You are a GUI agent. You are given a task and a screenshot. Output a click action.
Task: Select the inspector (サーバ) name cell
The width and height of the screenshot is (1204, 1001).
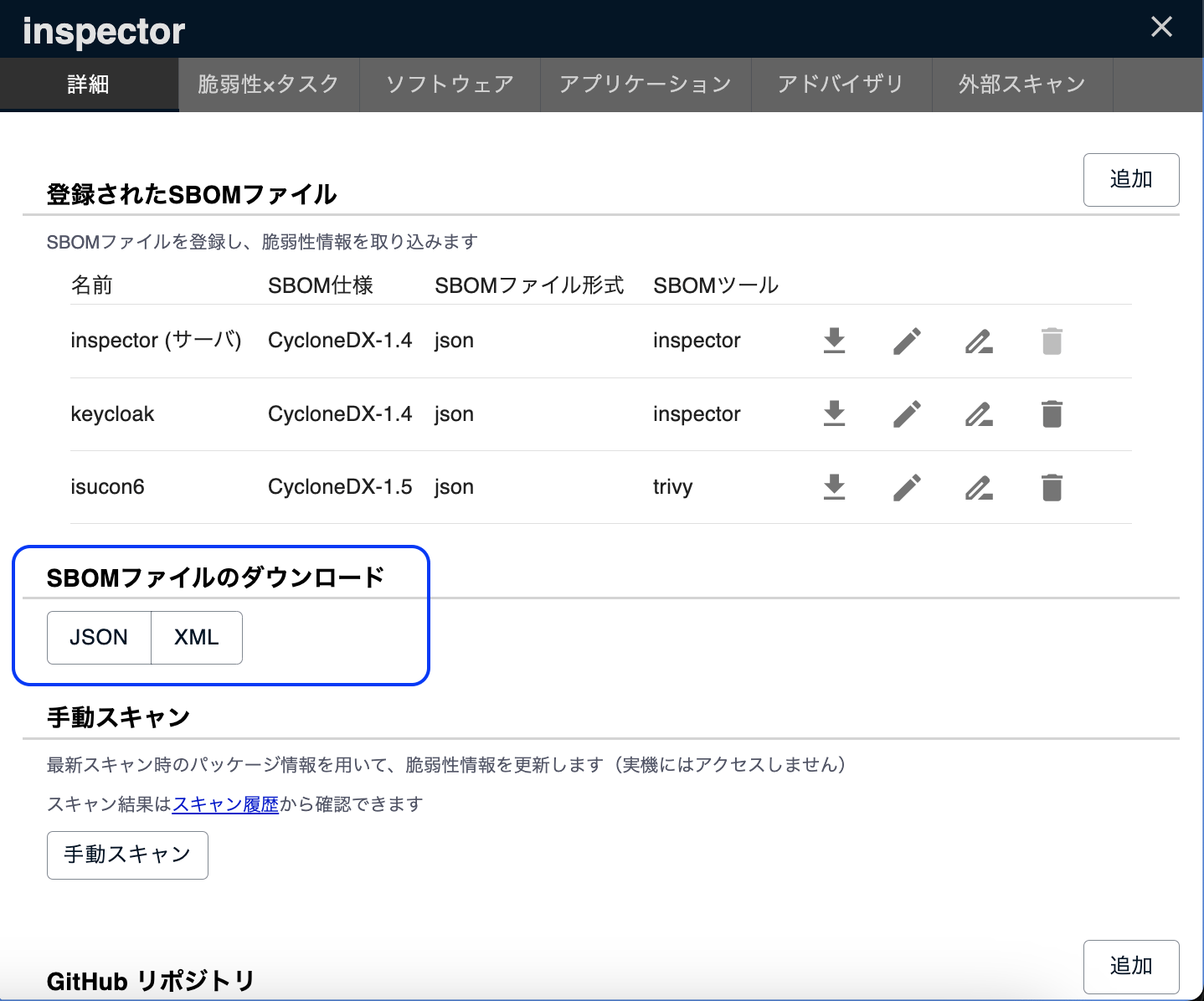(x=156, y=341)
